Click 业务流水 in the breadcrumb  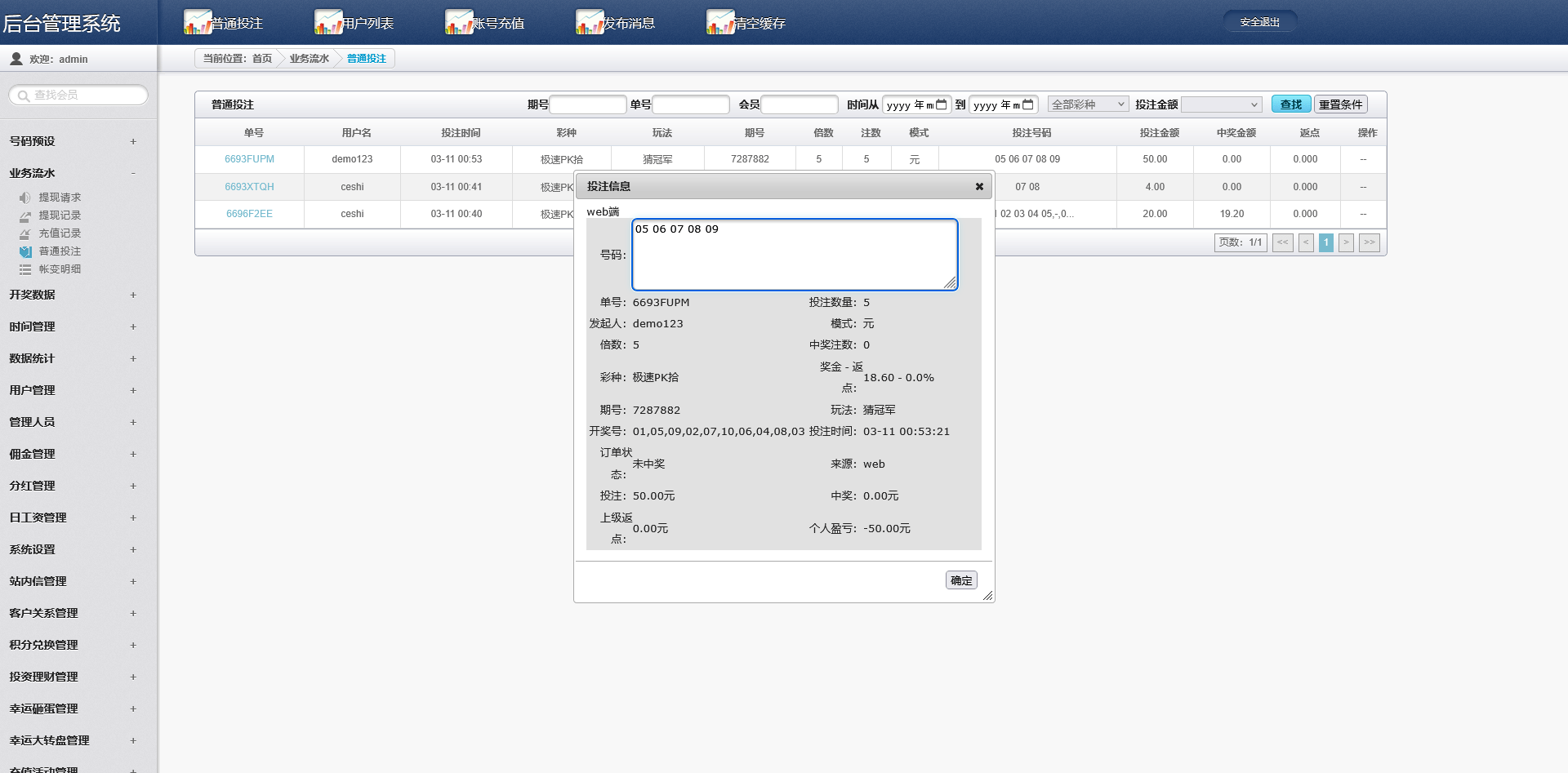[x=309, y=59]
